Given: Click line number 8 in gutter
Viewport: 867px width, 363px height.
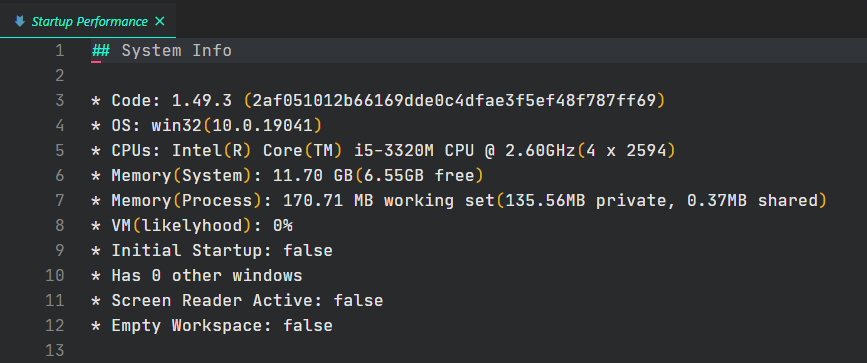Looking at the screenshot, I should tap(60, 226).
